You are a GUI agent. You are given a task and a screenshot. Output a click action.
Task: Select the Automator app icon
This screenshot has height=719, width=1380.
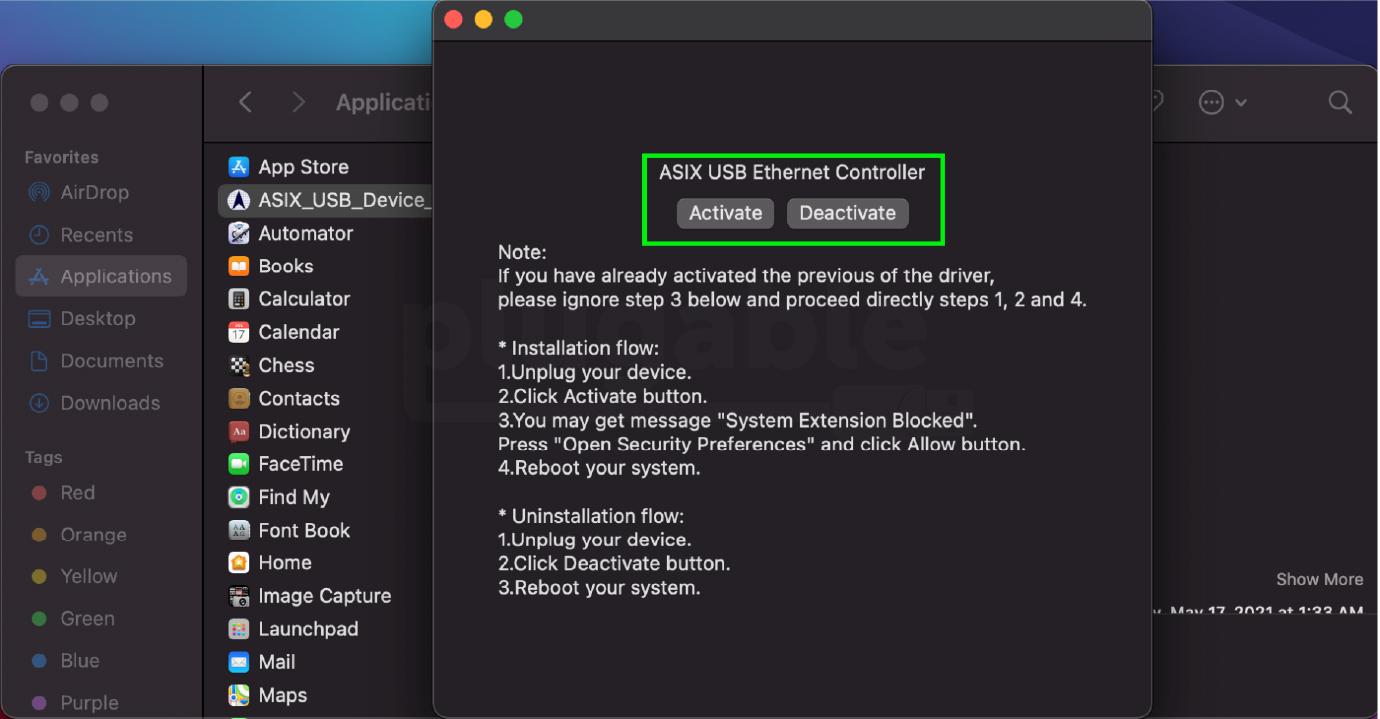point(238,233)
